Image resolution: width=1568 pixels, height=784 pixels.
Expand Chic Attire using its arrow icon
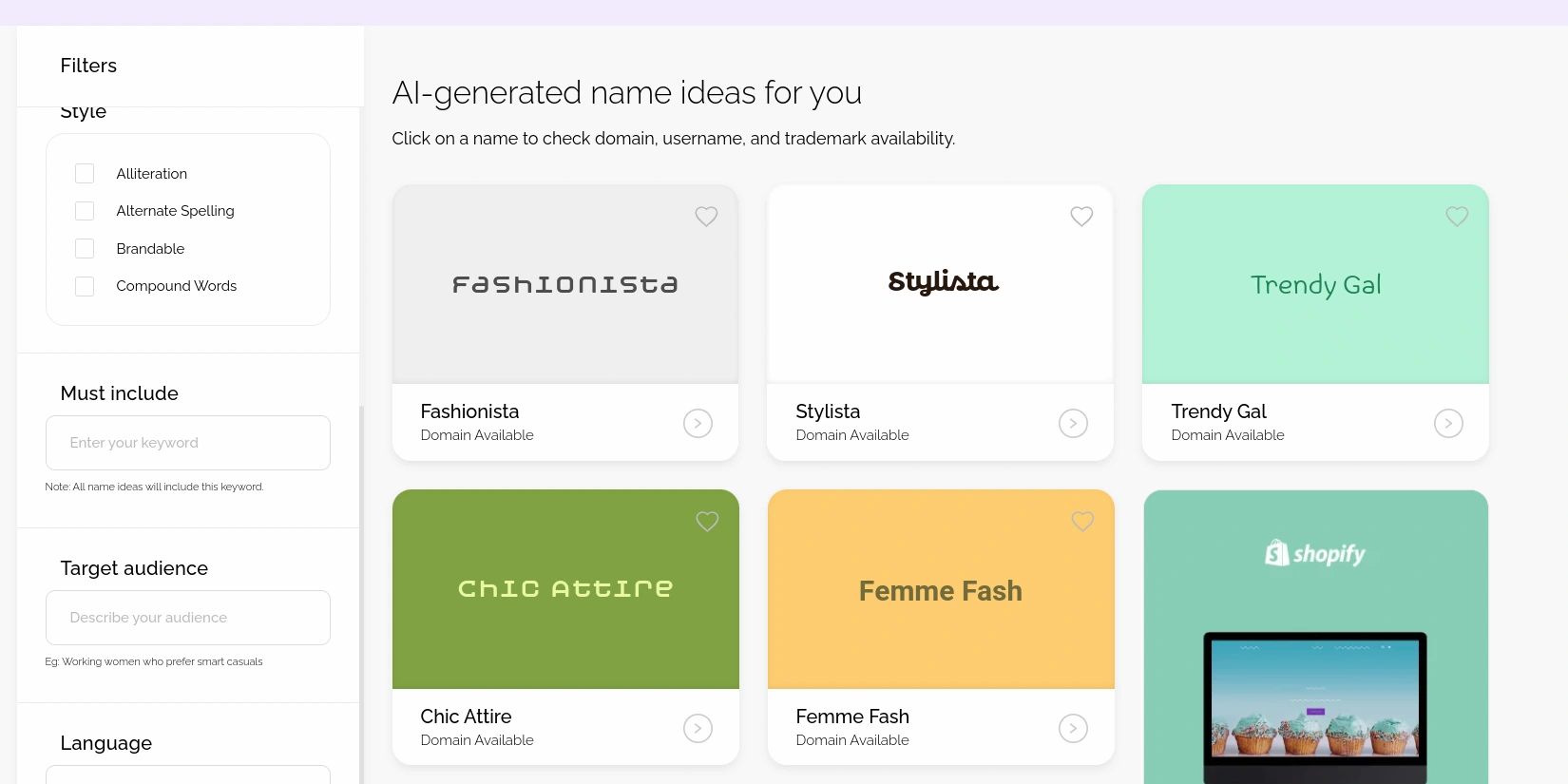[x=698, y=728]
